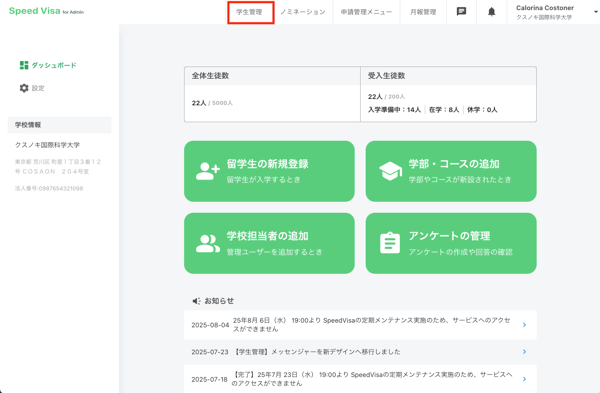This screenshot has width=600, height=393.
Task: Click the dashboard grid icon
Action: pyautogui.click(x=24, y=65)
